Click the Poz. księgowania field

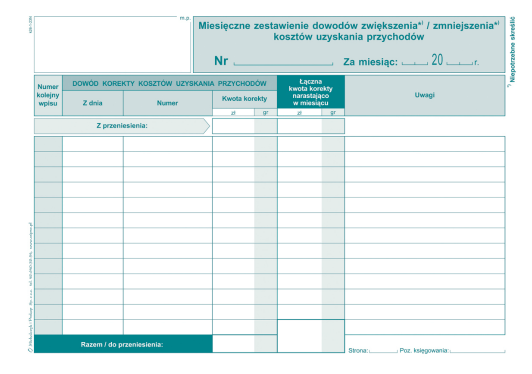click(478, 350)
